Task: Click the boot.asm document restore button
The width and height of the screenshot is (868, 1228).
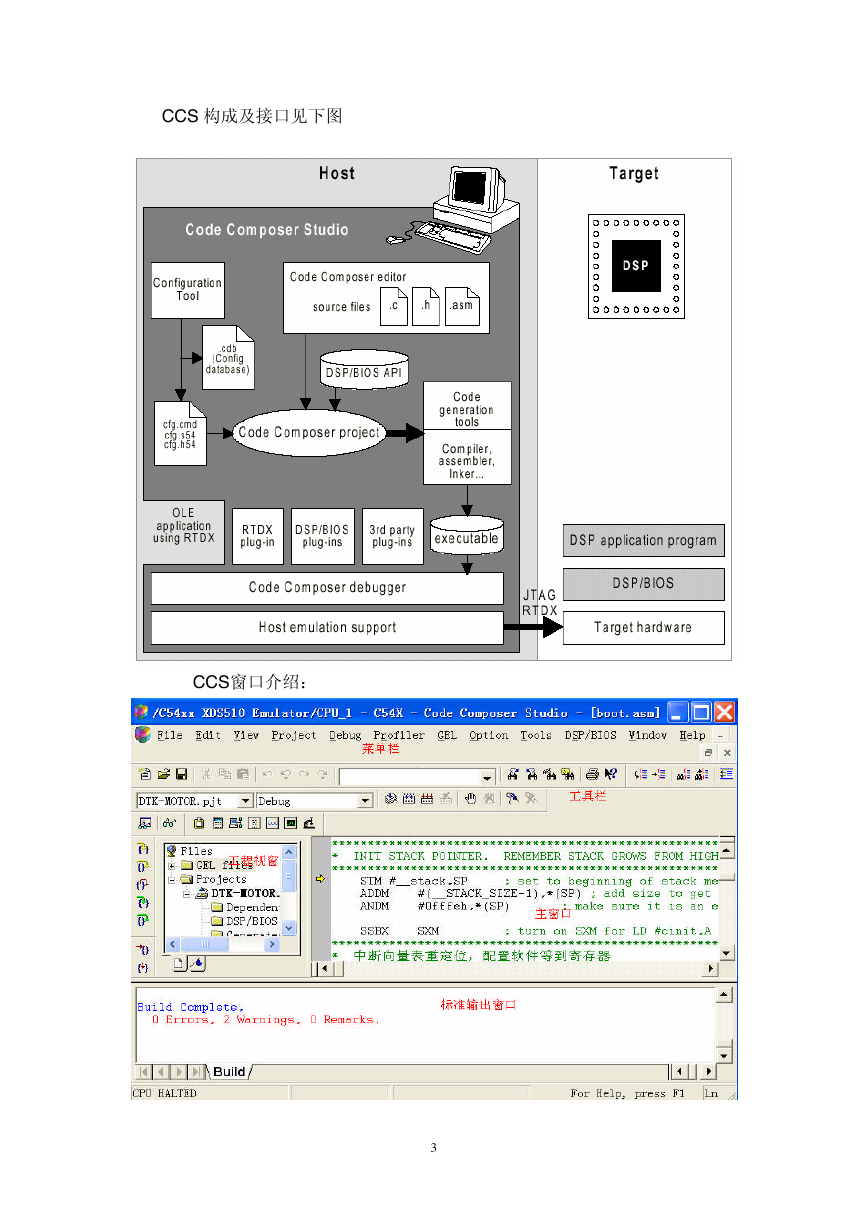Action: click(x=709, y=752)
